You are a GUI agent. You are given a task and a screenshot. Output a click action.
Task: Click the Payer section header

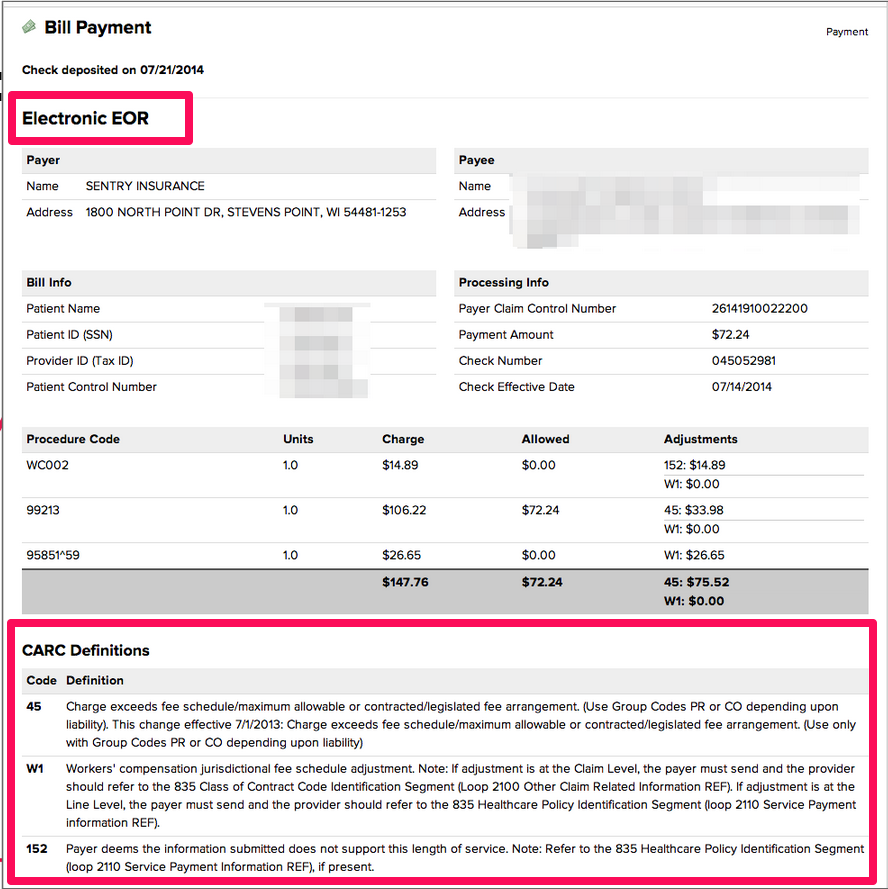[229, 160]
